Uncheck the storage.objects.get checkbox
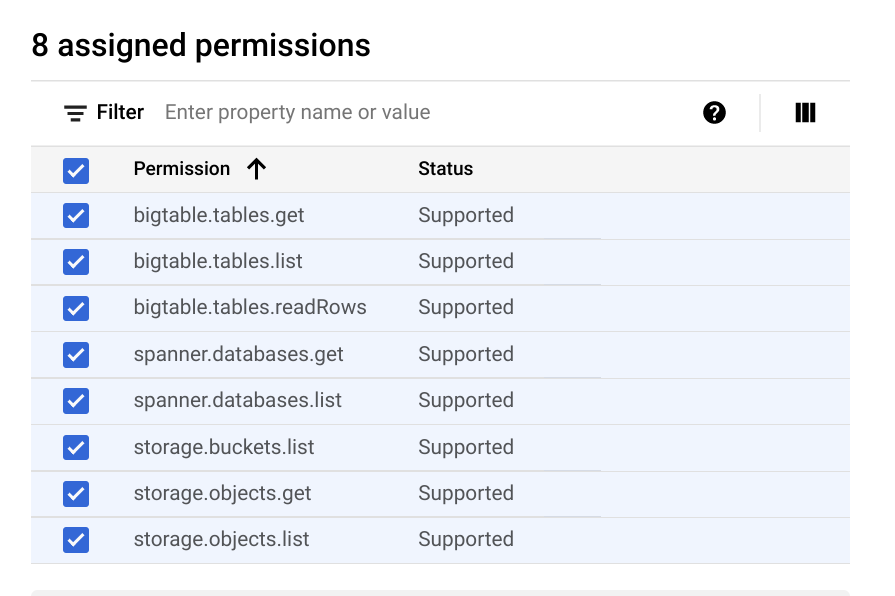895x596 pixels. (76, 494)
